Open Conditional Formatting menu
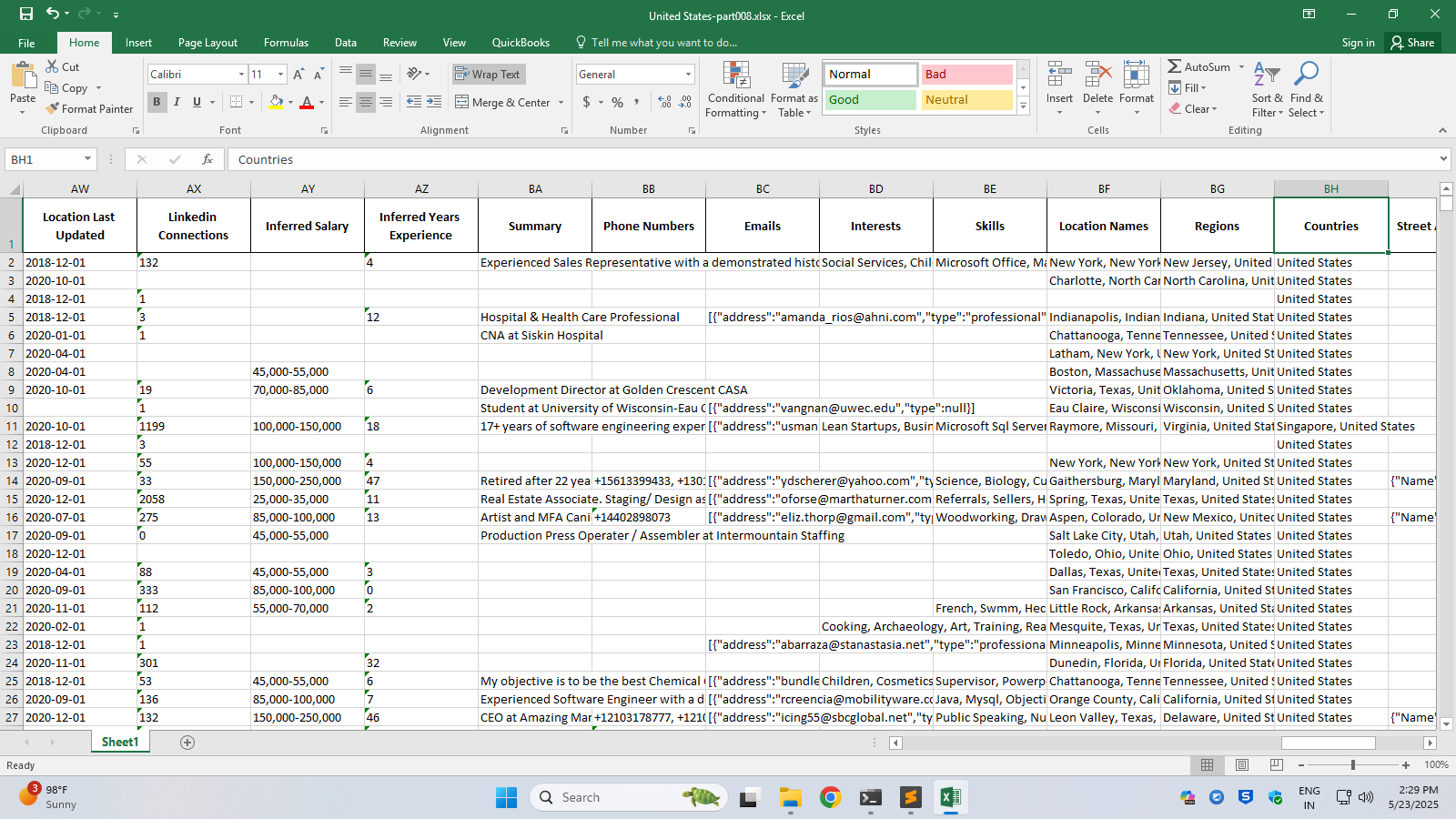The width and height of the screenshot is (1456, 819). [x=736, y=89]
